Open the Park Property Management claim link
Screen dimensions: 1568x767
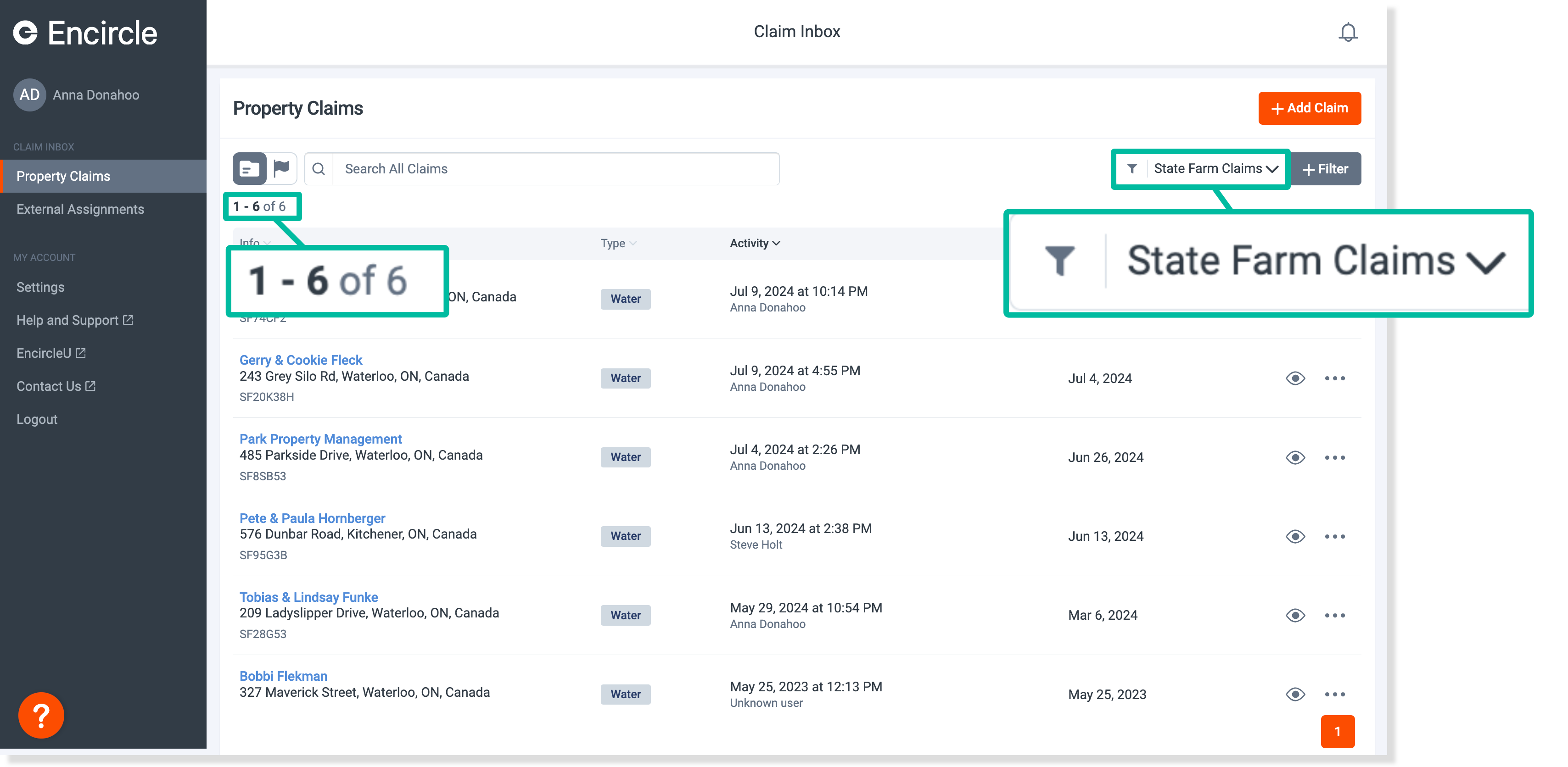pyautogui.click(x=320, y=439)
